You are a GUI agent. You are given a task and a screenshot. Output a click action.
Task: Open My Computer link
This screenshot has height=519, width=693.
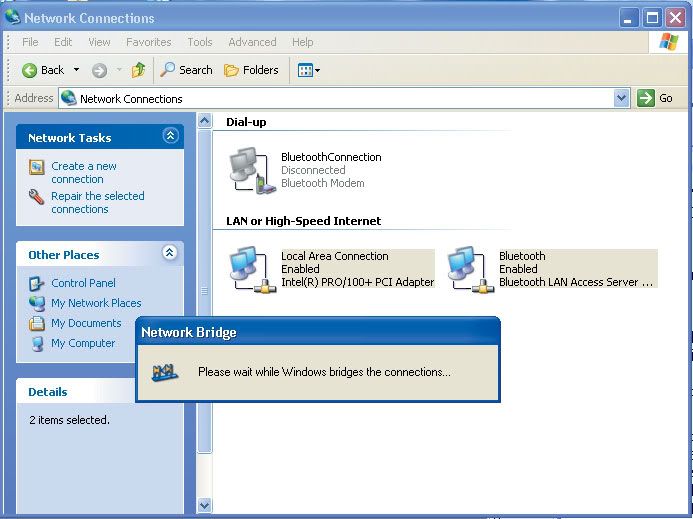(x=83, y=343)
